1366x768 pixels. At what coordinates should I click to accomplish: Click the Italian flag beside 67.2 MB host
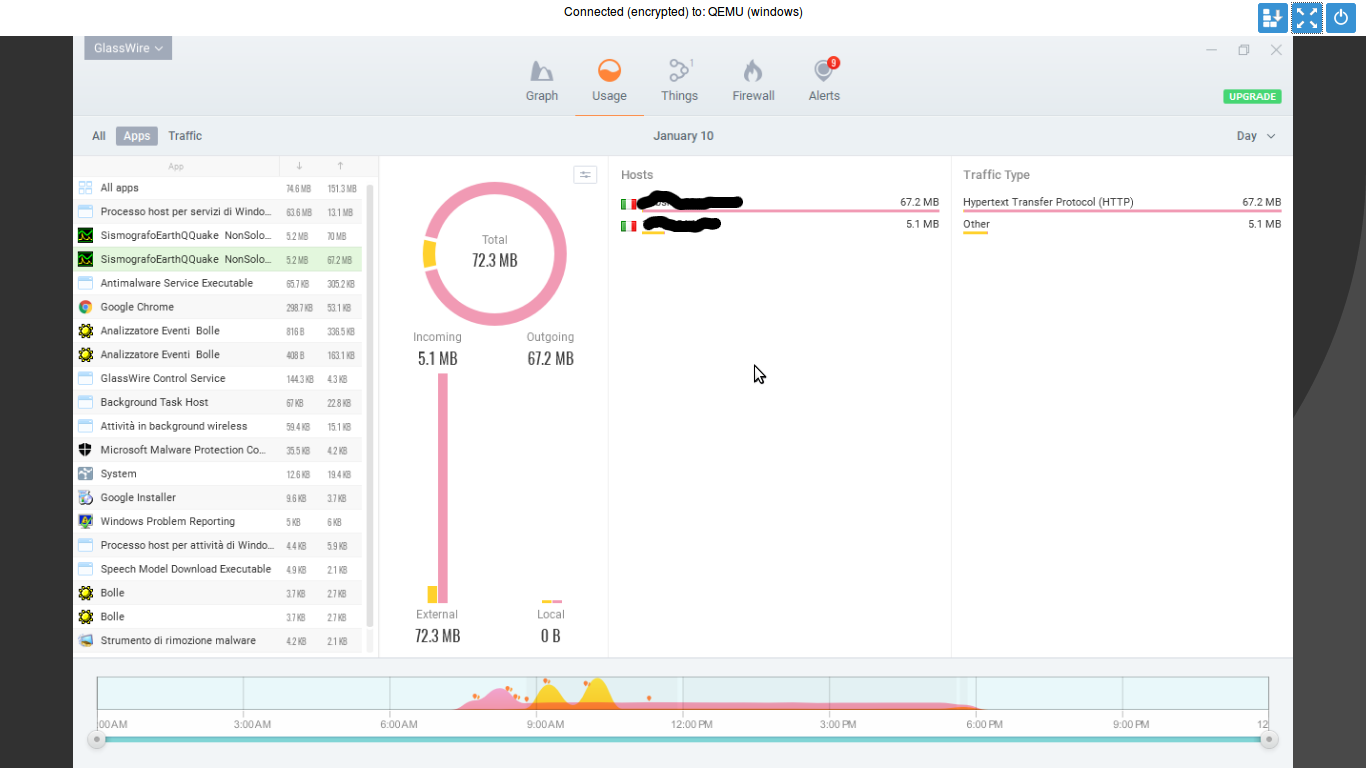628,204
